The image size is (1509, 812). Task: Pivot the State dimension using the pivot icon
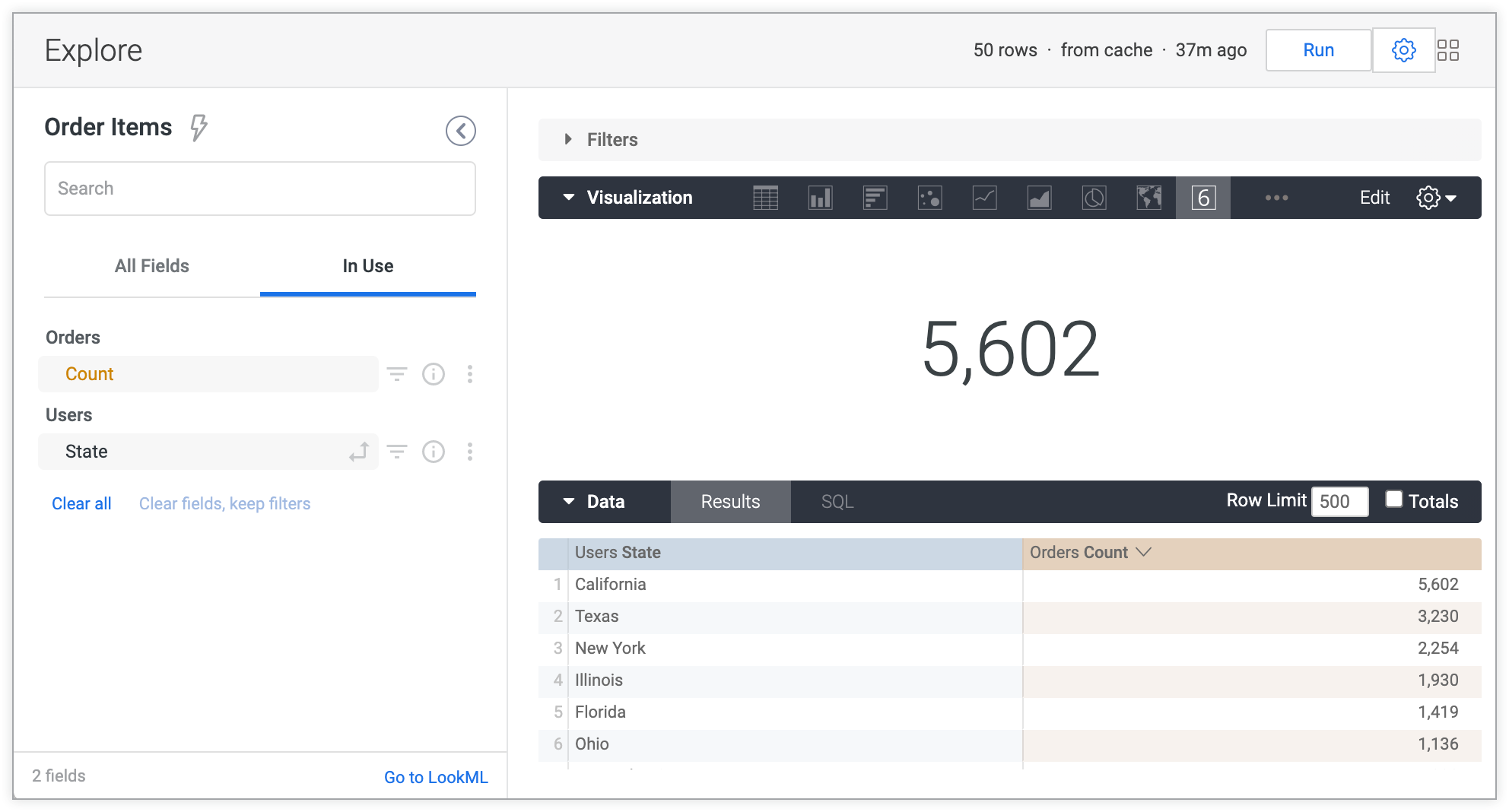357,452
